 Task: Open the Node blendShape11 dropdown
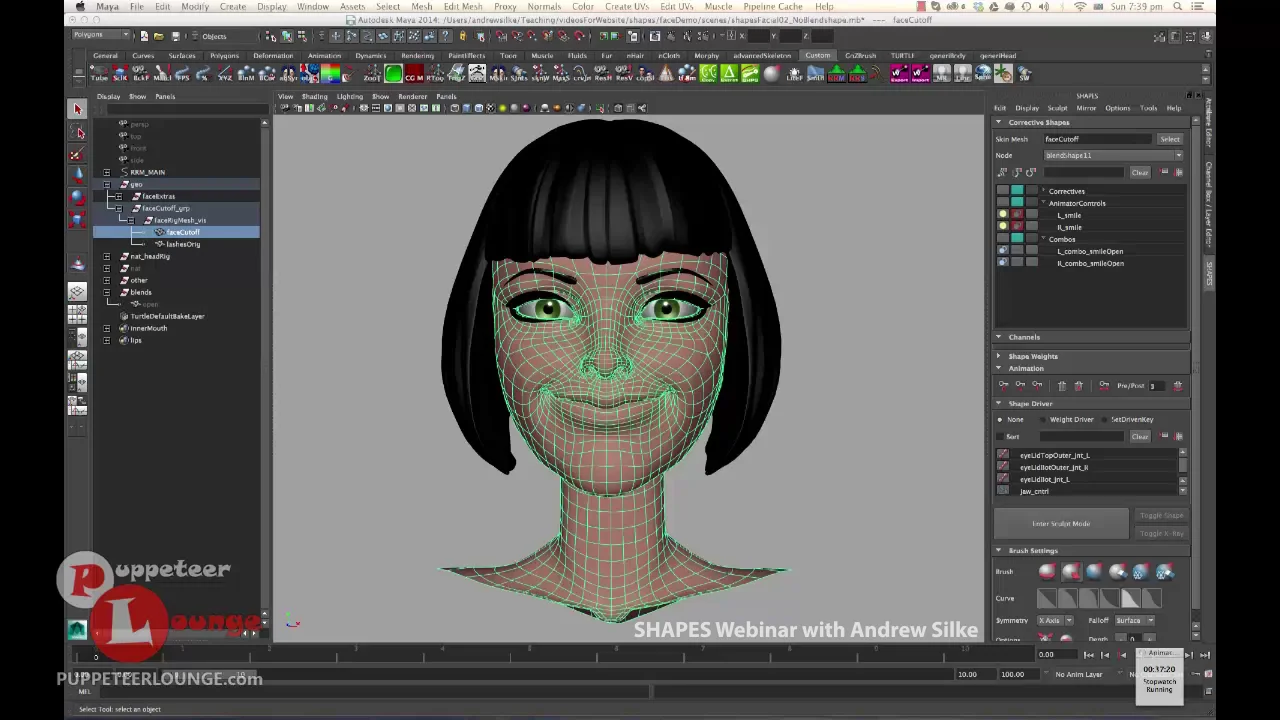(1114, 155)
